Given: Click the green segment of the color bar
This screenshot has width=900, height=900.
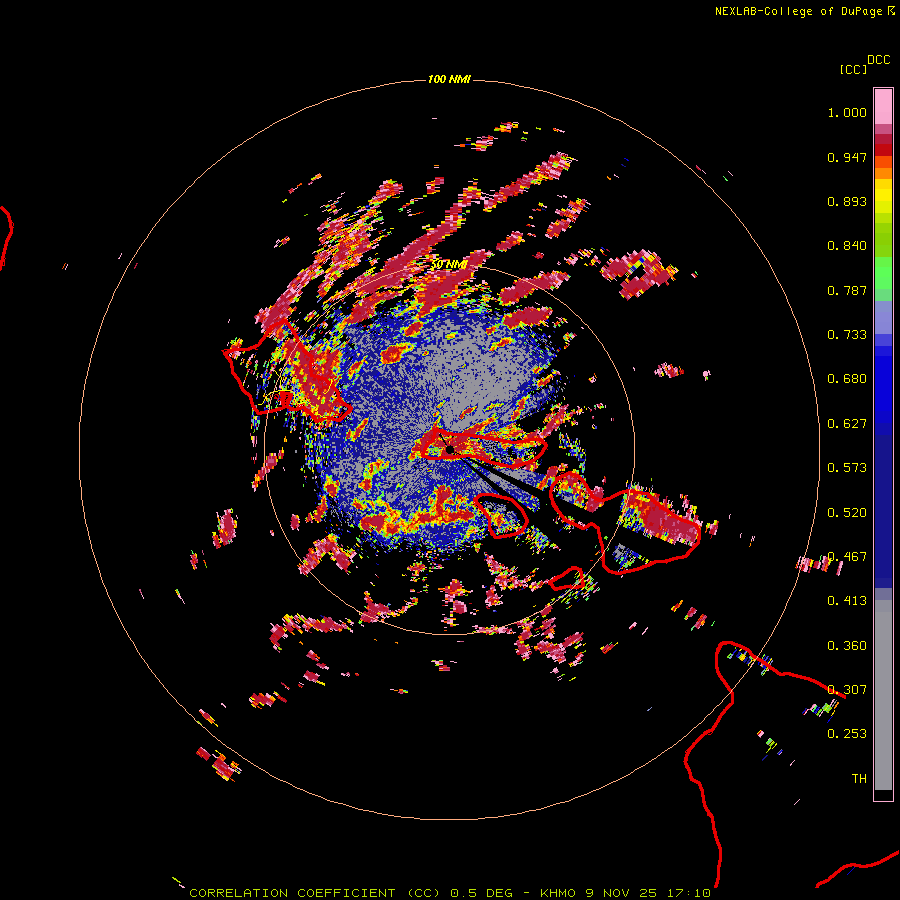Looking at the screenshot, I should tap(883, 273).
